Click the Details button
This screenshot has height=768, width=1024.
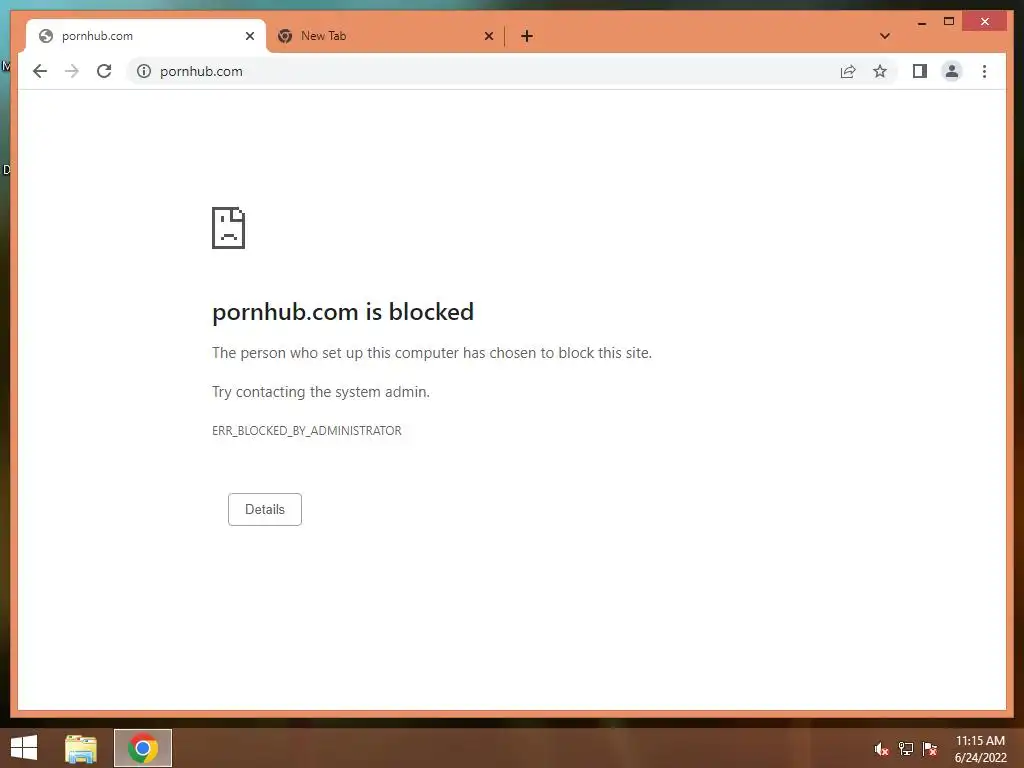point(264,509)
